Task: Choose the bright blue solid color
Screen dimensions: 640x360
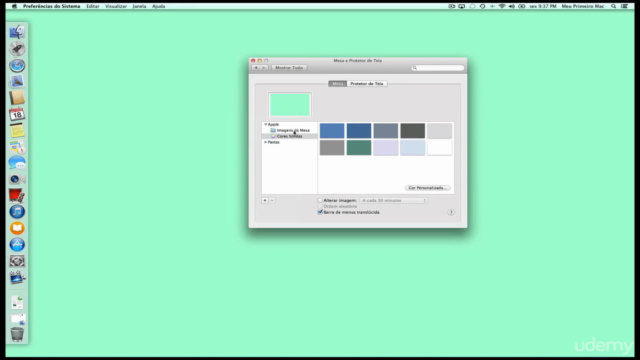Action: click(332, 131)
